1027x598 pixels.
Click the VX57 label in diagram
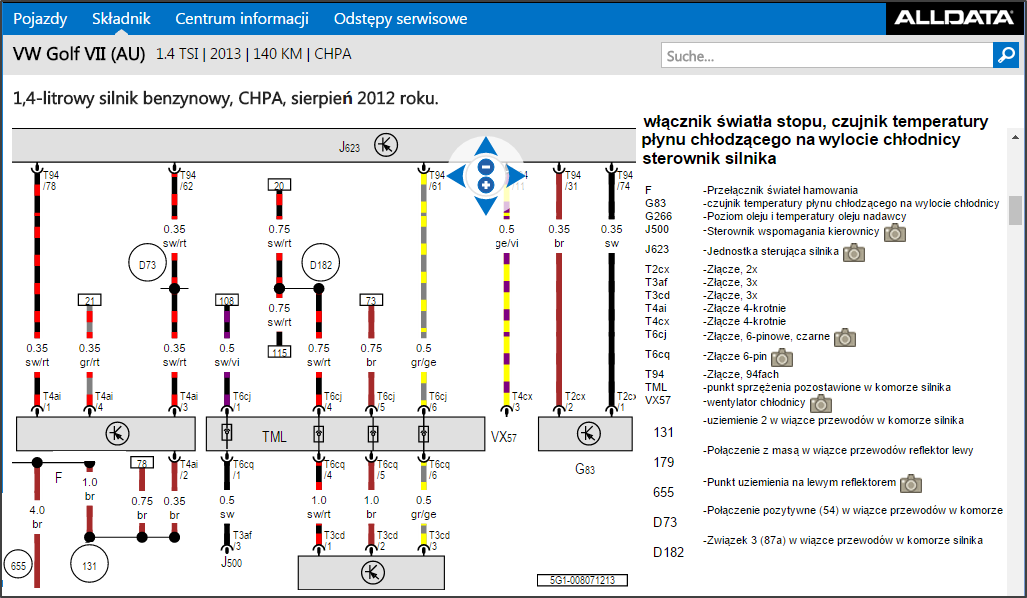[x=504, y=437]
